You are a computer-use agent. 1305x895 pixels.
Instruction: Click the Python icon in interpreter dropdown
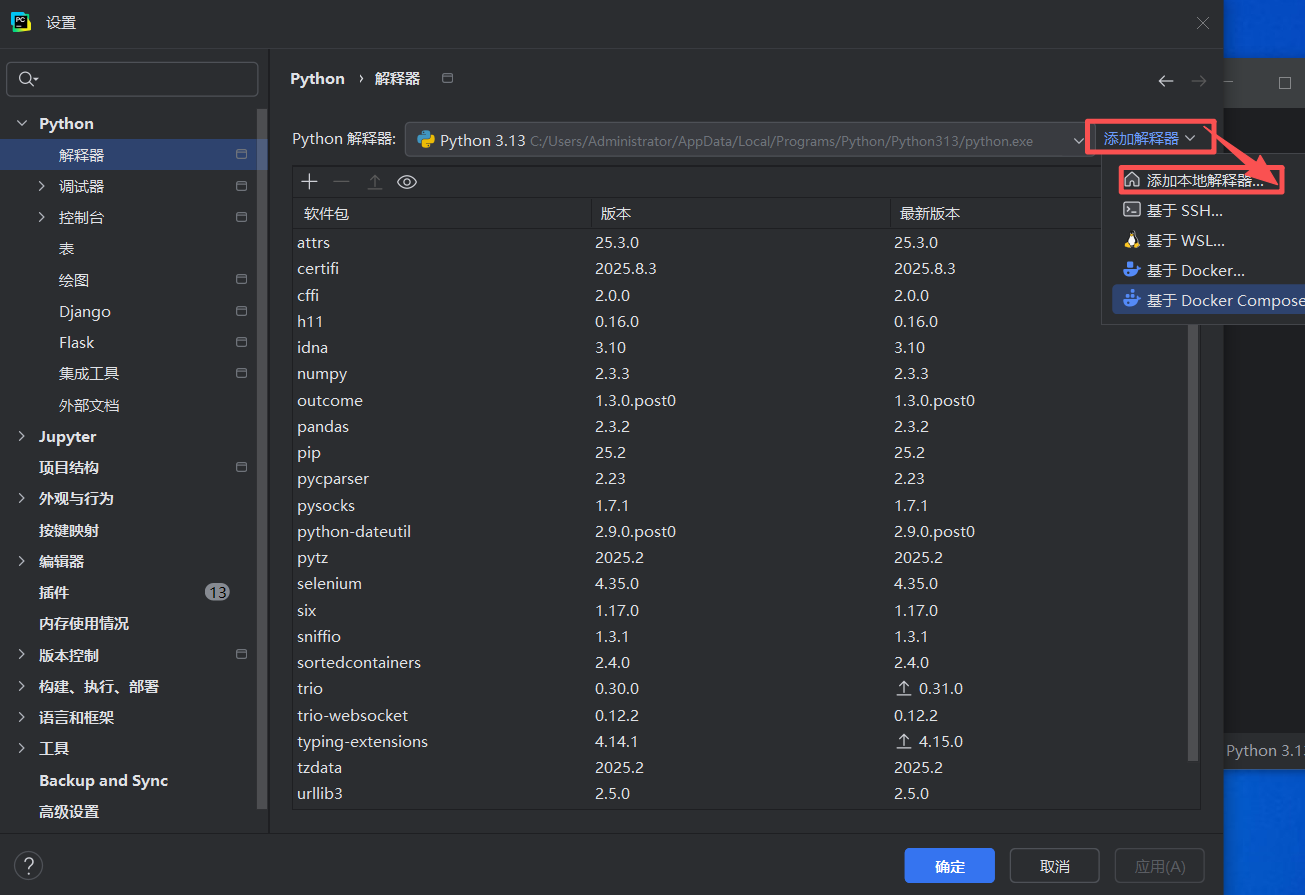(x=425, y=140)
